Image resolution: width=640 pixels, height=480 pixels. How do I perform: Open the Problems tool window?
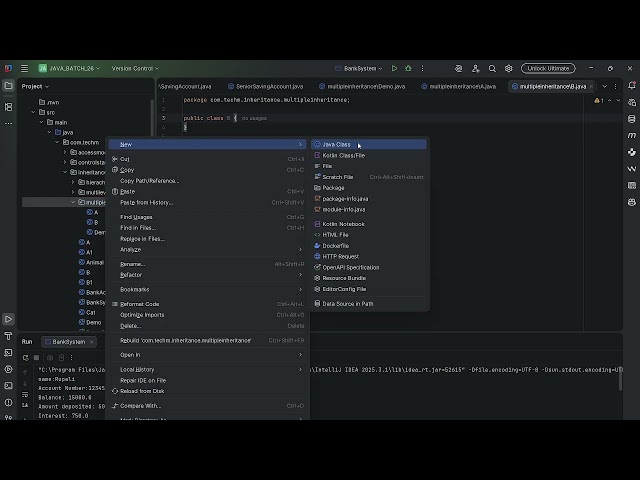click(x=8, y=402)
